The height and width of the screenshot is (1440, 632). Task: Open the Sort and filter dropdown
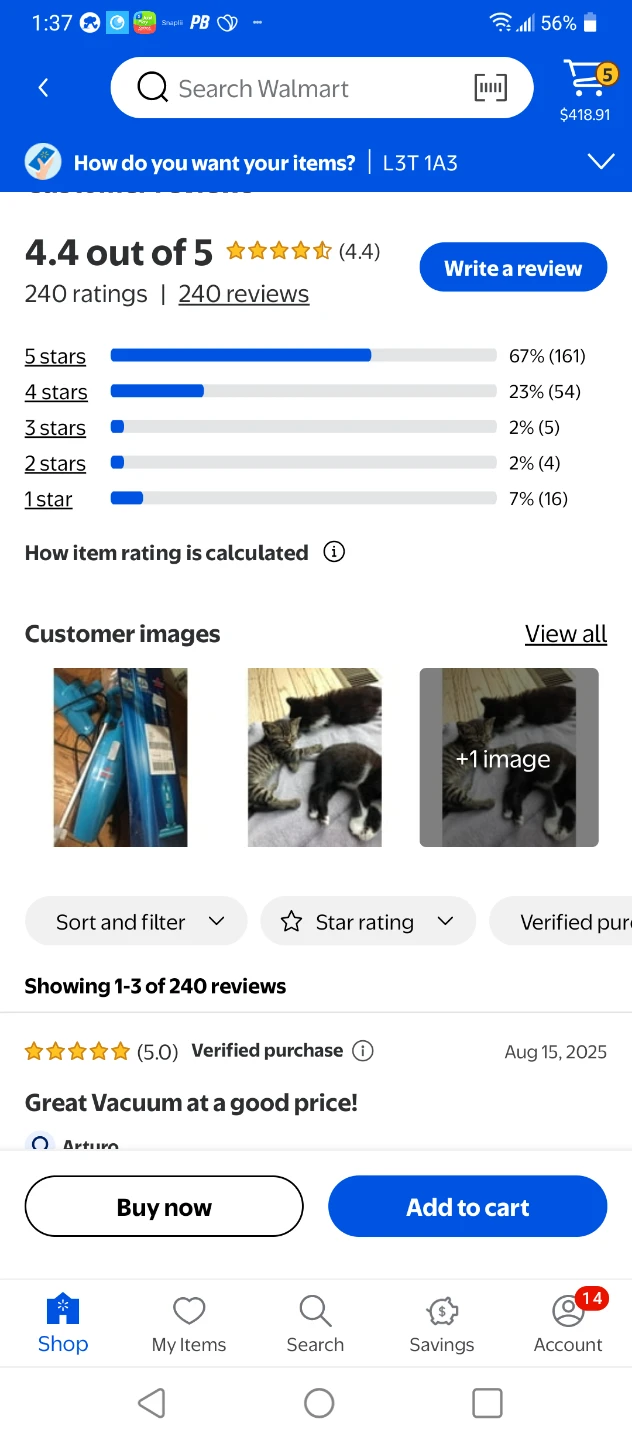tap(136, 922)
